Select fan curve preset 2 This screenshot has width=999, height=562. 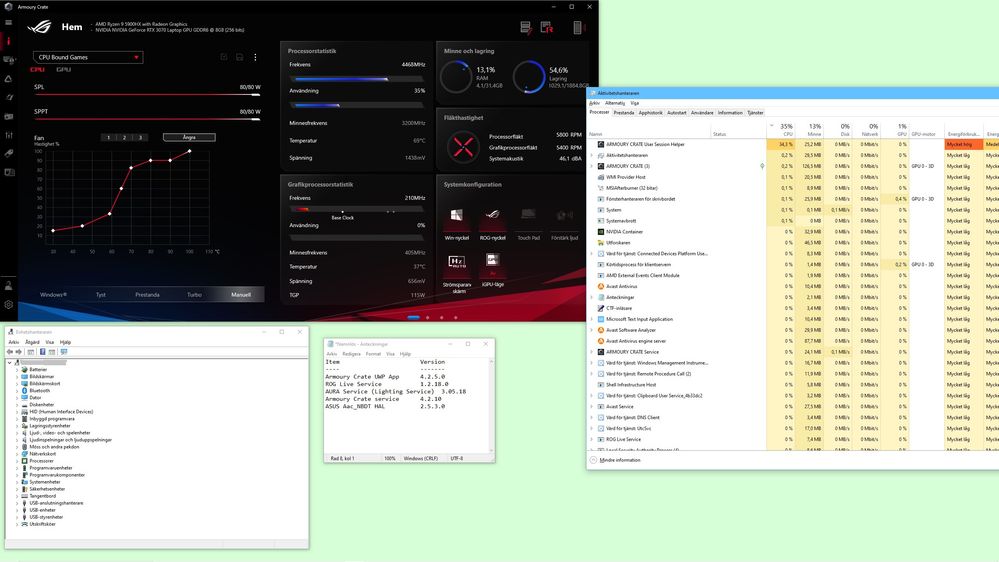pos(124,137)
